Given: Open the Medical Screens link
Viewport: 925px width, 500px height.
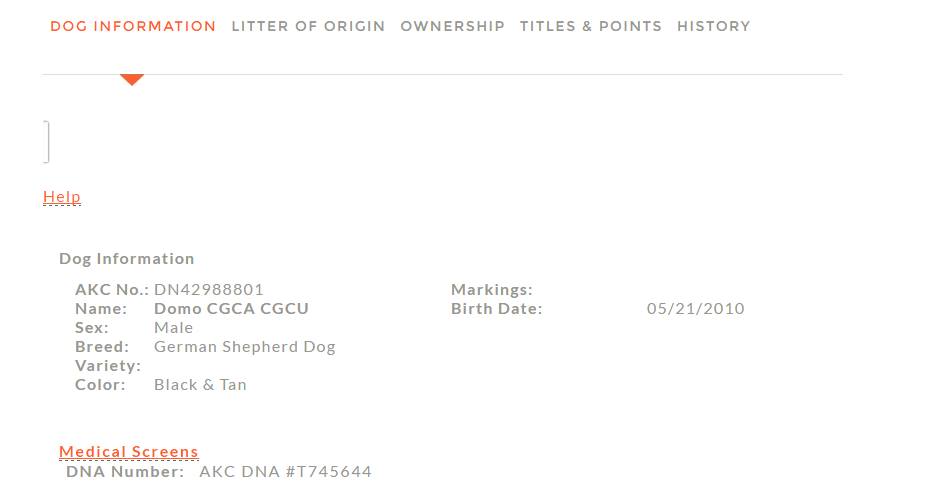Looking at the screenshot, I should point(129,452).
